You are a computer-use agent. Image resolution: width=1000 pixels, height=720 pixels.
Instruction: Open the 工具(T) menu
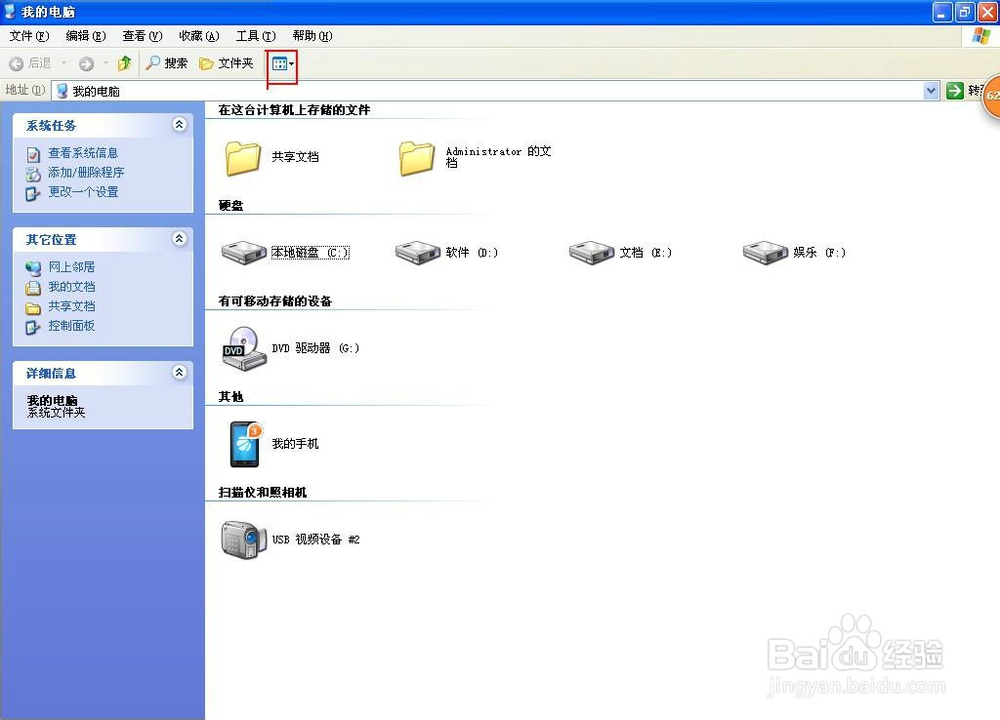coord(256,36)
